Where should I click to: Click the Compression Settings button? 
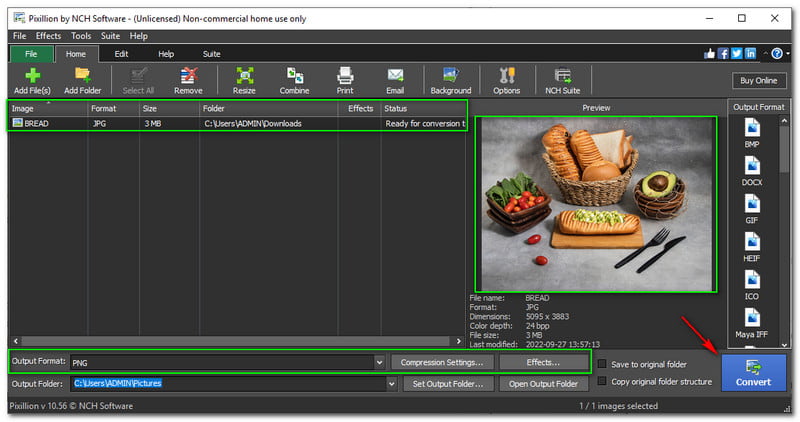point(441,362)
